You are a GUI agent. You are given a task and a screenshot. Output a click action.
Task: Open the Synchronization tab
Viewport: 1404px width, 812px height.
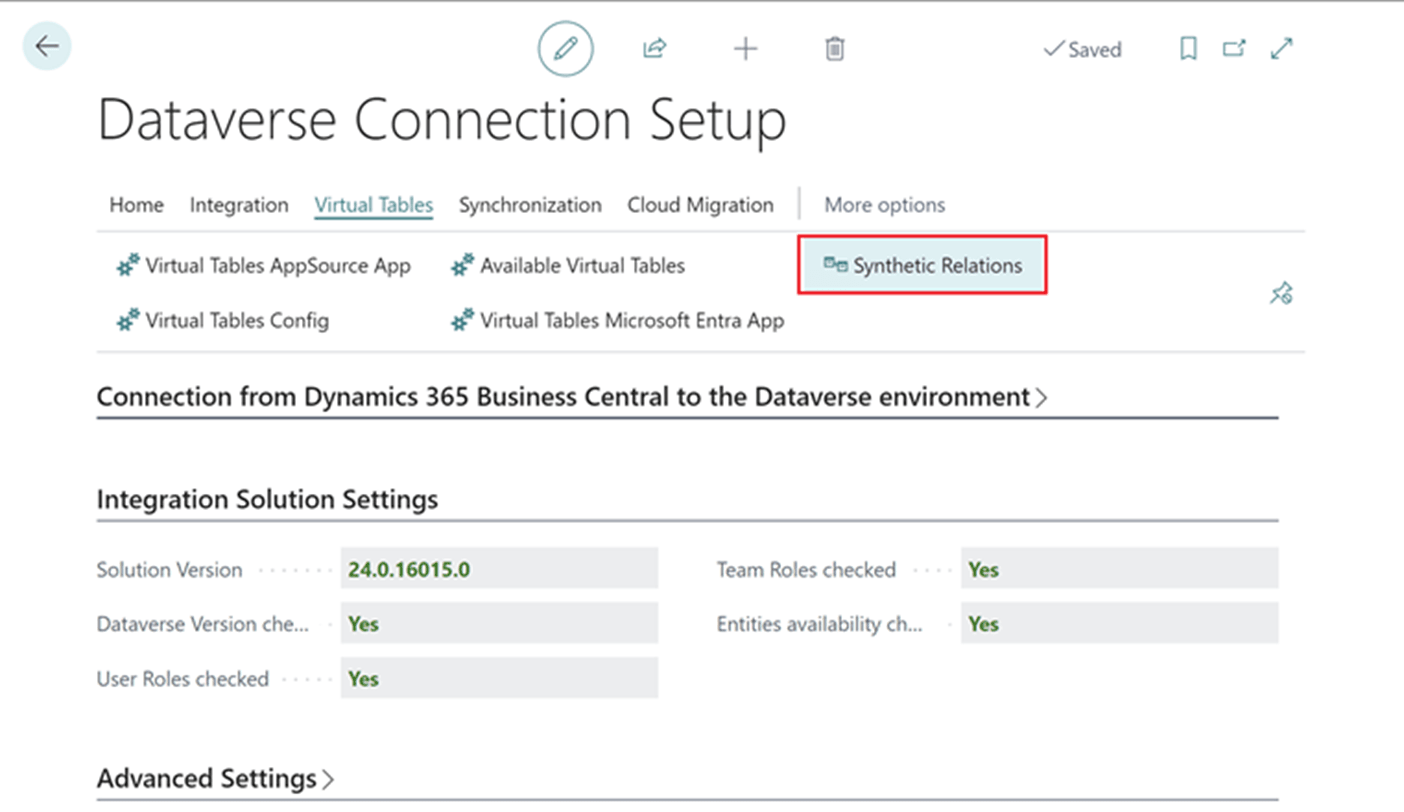pyautogui.click(x=530, y=205)
